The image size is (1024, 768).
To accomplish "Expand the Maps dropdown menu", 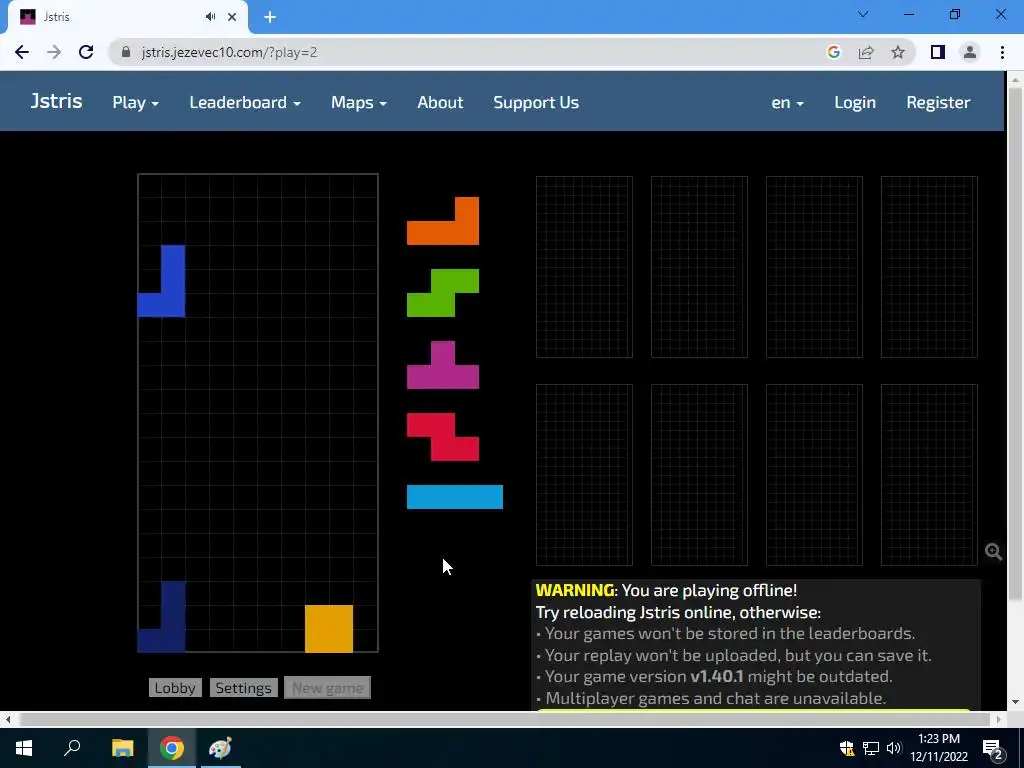I will pyautogui.click(x=359, y=103).
